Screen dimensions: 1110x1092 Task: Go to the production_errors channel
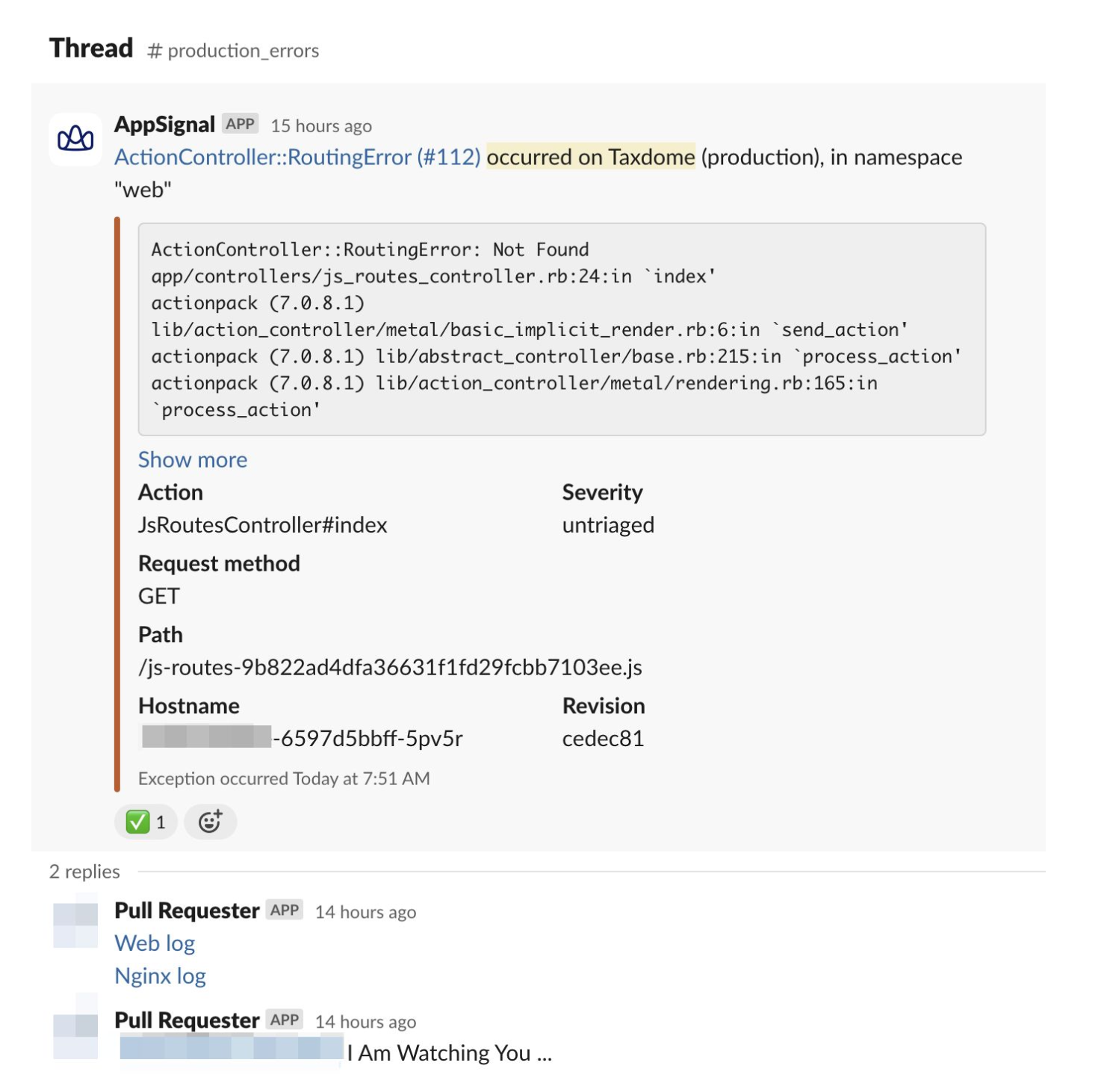point(234,51)
